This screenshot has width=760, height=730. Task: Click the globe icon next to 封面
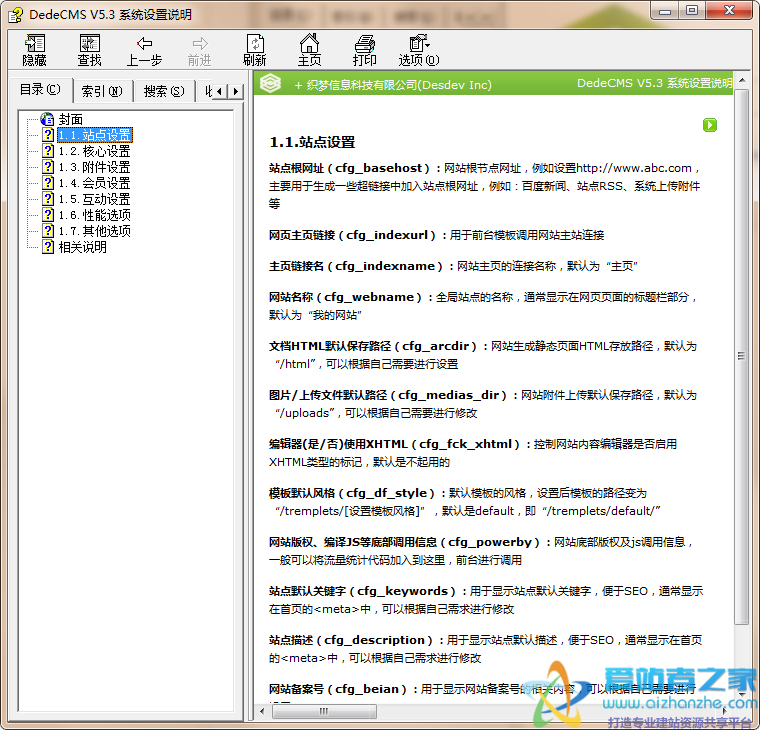[48, 119]
